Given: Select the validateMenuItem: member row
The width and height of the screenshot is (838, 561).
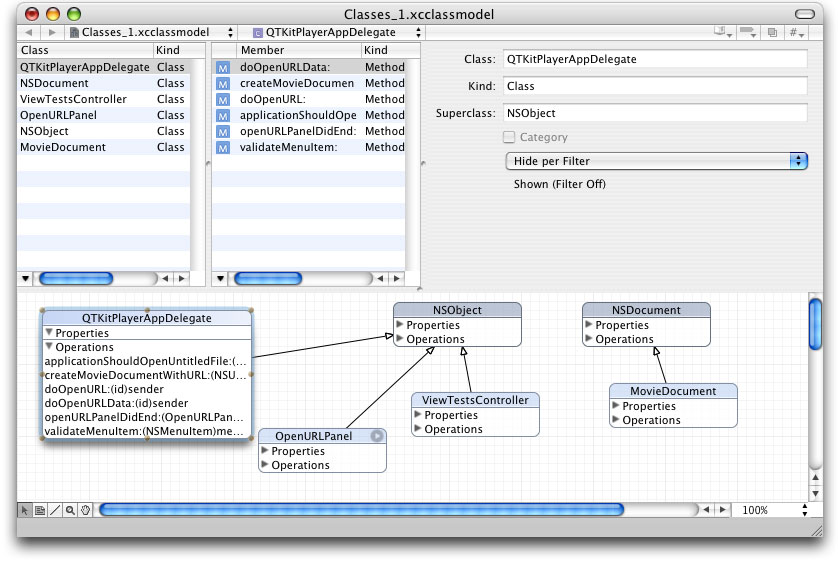Looking at the screenshot, I should 289,147.
